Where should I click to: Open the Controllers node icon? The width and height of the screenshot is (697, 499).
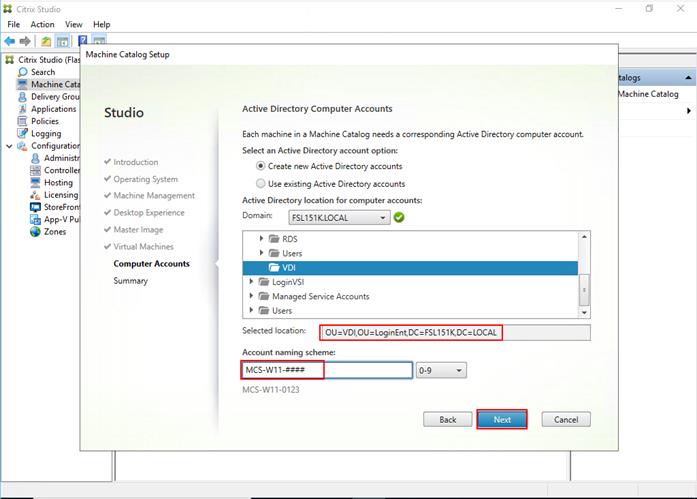[36, 170]
